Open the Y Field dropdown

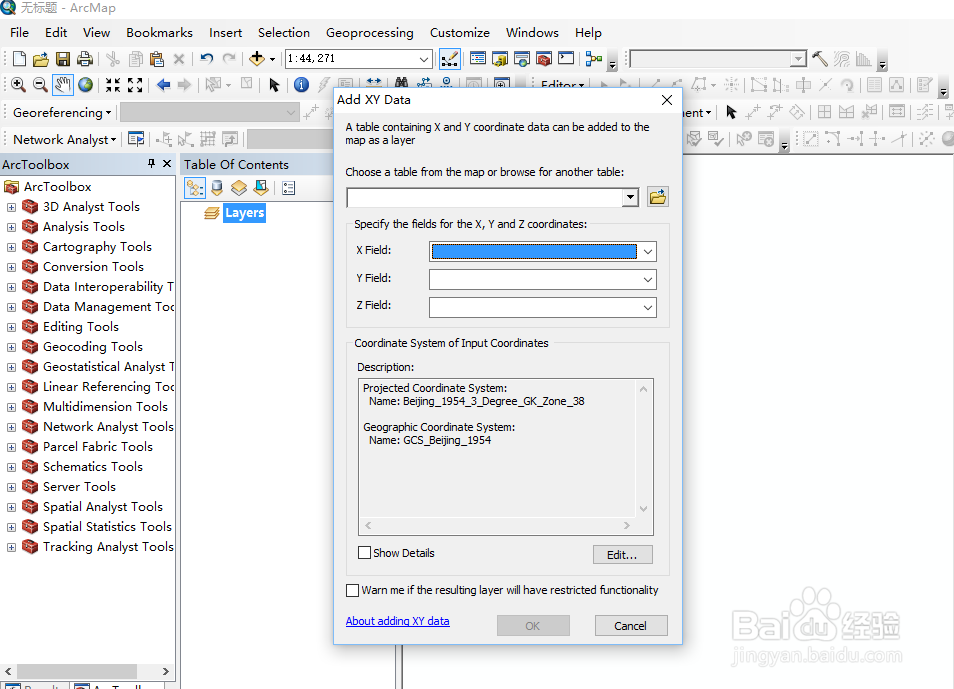pyautogui.click(x=648, y=279)
